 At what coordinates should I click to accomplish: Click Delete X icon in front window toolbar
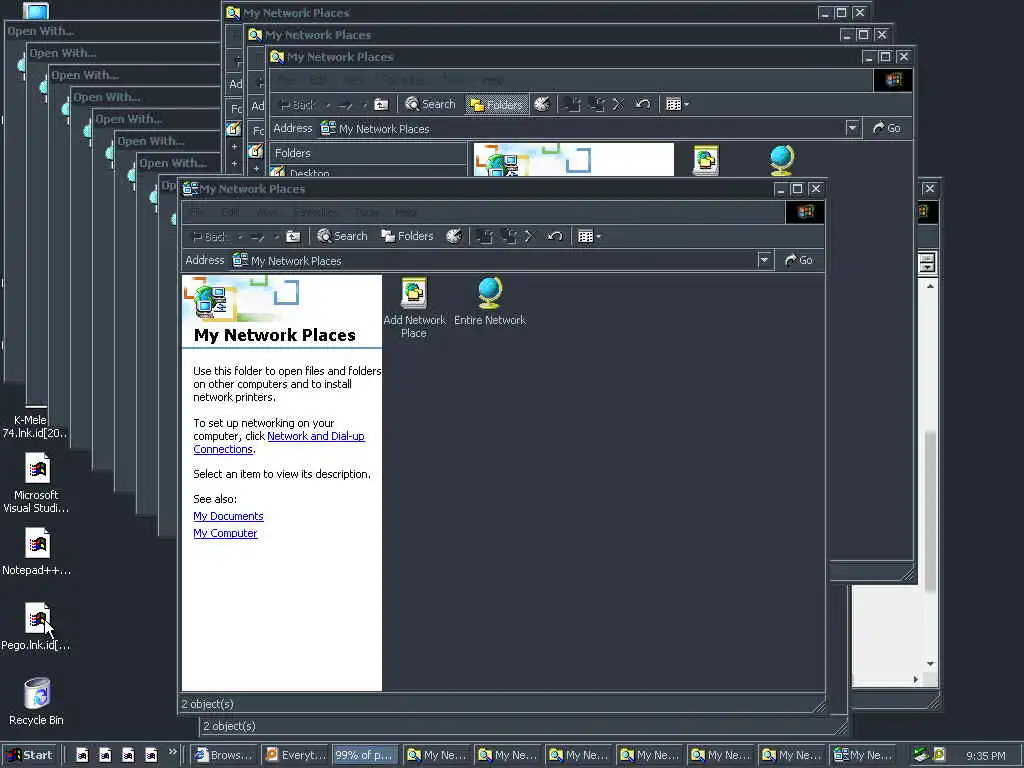click(x=530, y=236)
